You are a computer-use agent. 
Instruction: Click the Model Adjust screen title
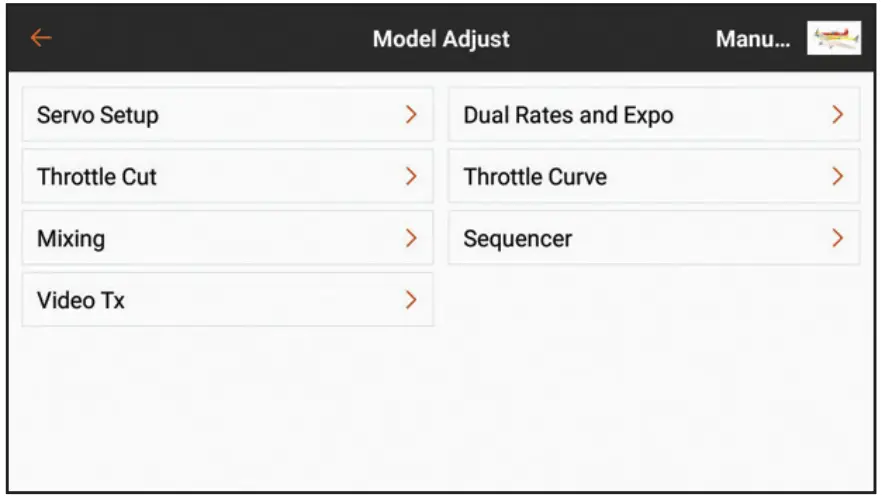click(441, 40)
